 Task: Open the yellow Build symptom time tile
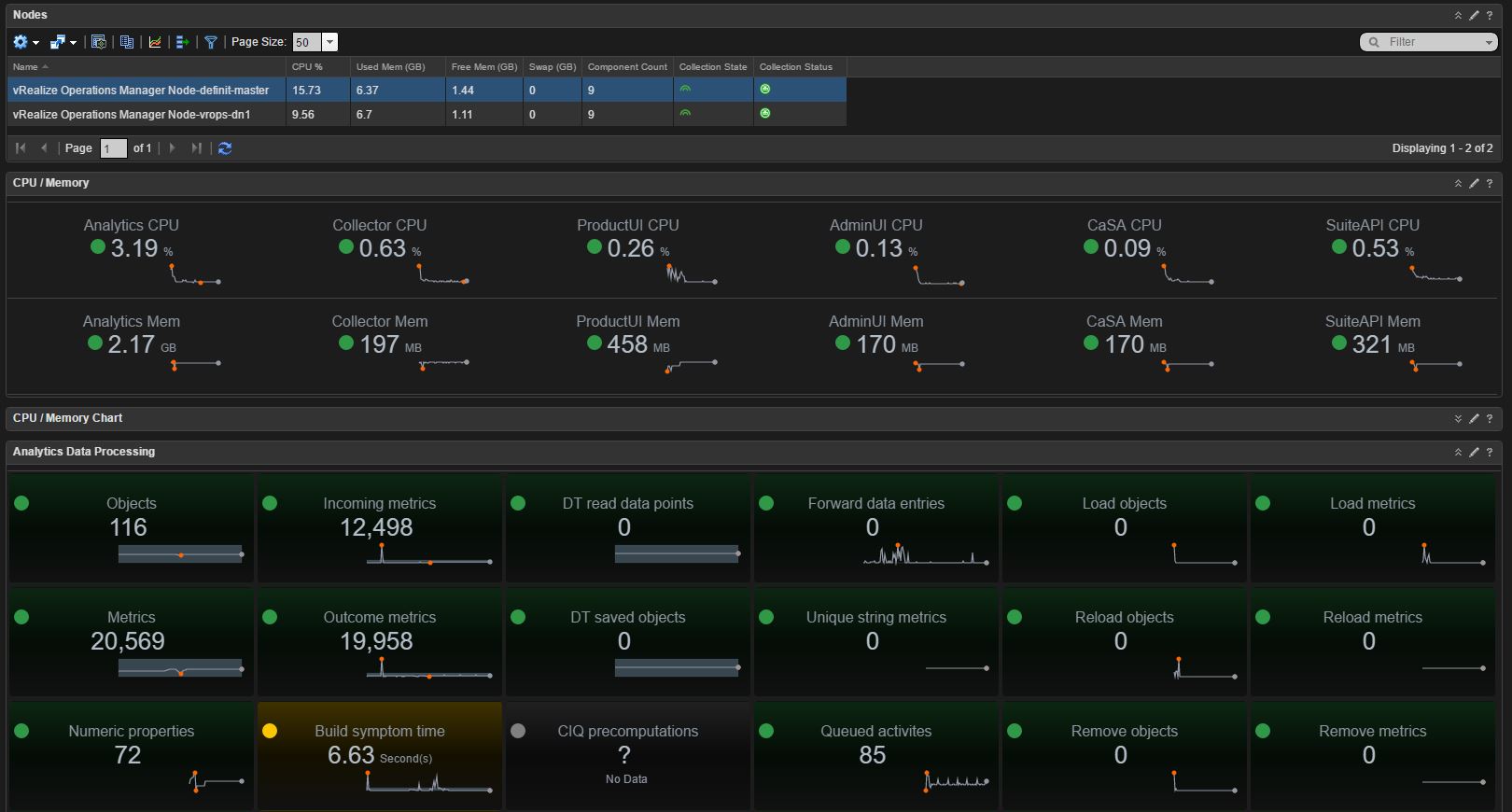point(380,756)
